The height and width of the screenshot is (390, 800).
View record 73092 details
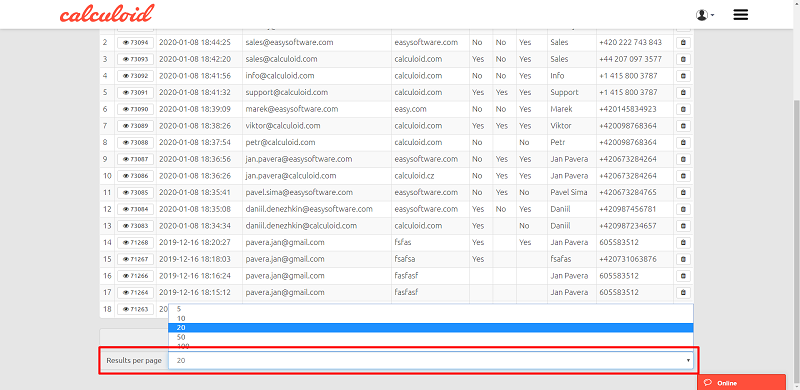(135, 76)
